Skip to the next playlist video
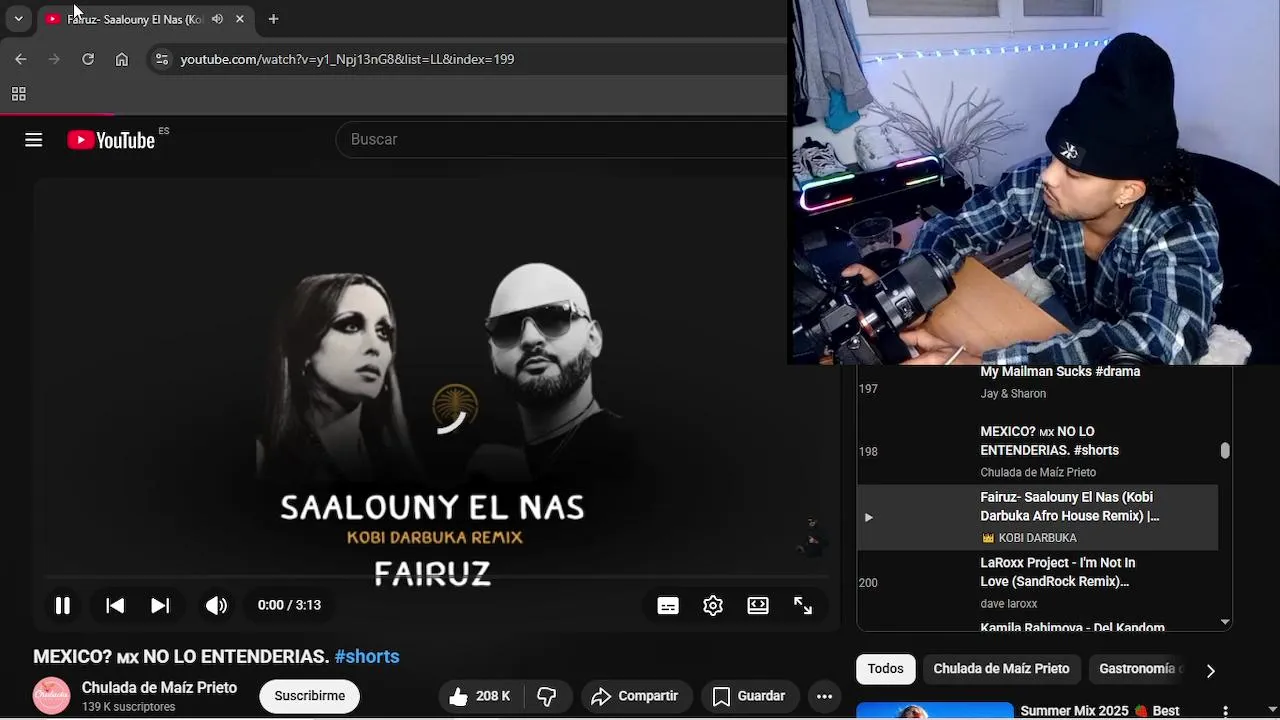1280x720 pixels. [x=160, y=605]
